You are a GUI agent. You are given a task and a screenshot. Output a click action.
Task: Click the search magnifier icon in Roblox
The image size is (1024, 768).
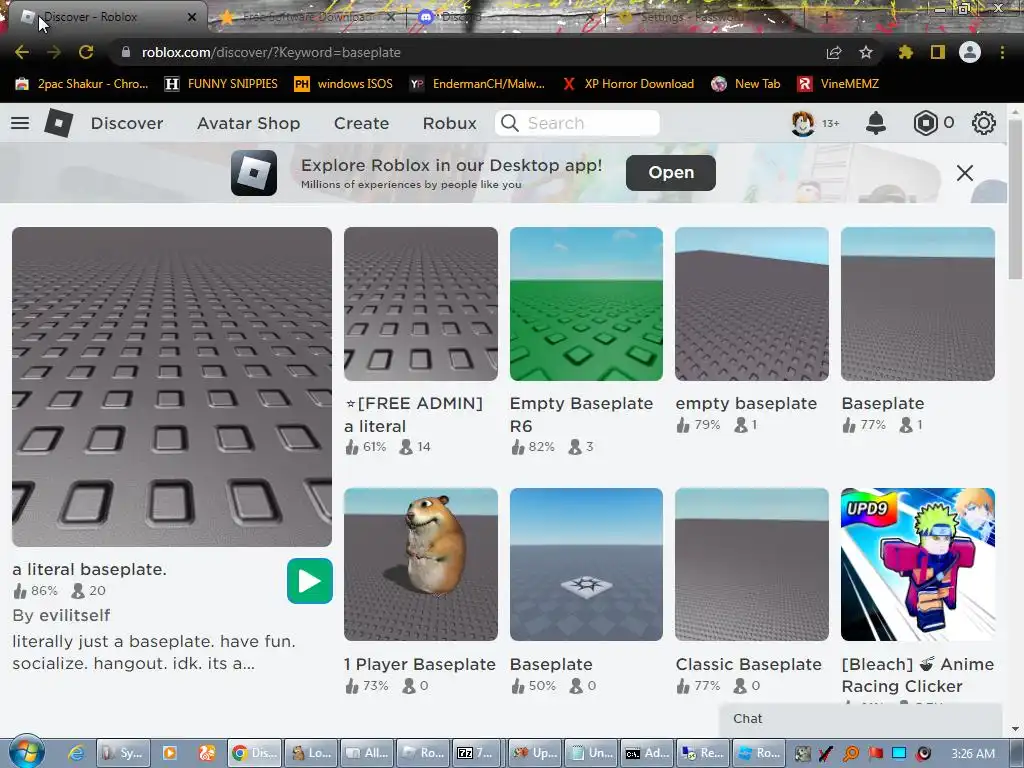[510, 123]
